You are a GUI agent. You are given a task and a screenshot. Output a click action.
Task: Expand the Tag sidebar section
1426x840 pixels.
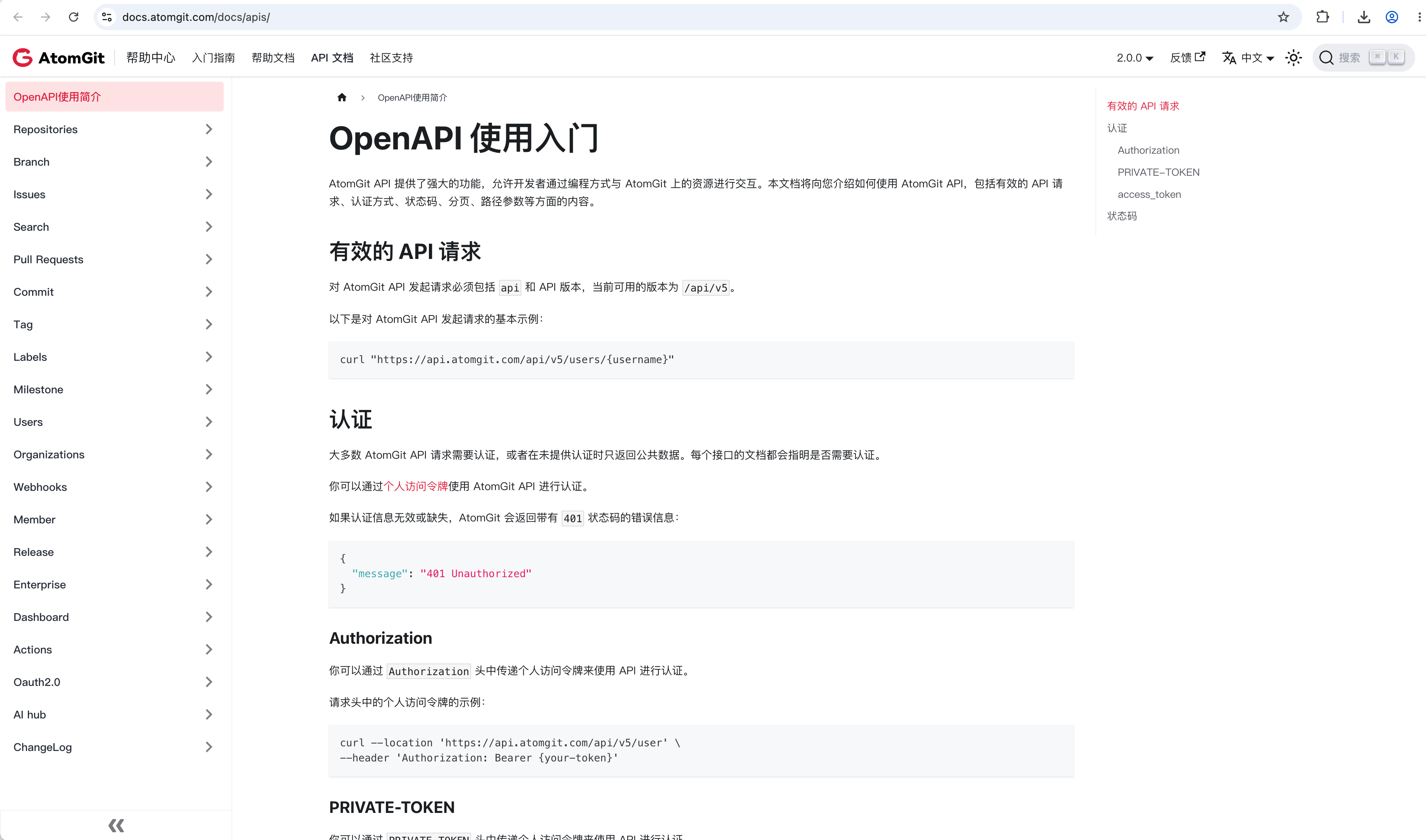point(114,325)
